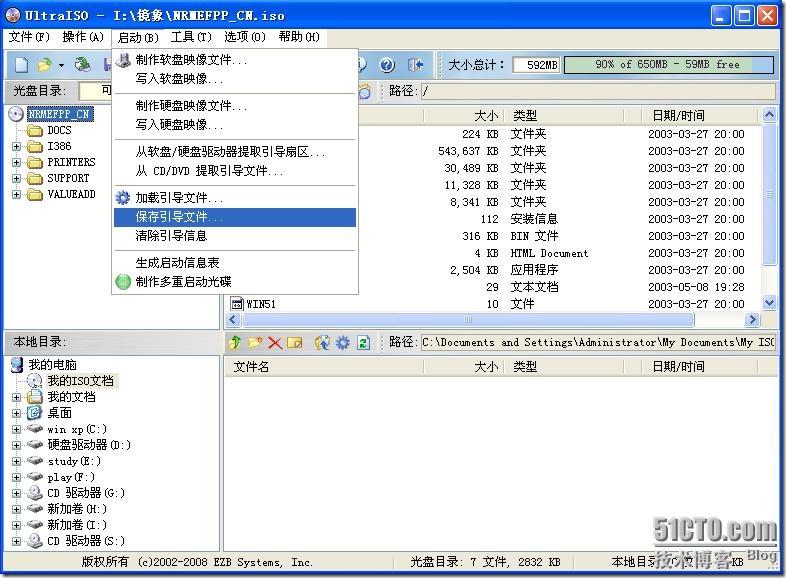Expand the I386 folder node
Image resolution: width=786 pixels, height=578 pixels.
17,146
